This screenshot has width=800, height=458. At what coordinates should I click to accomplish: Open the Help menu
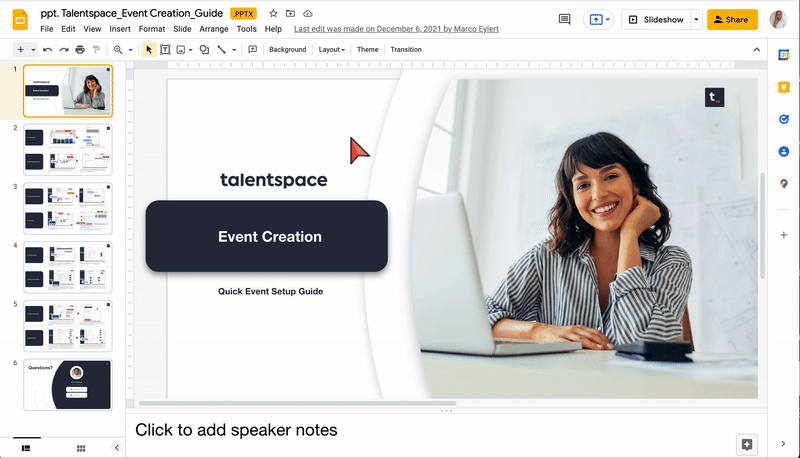(x=273, y=29)
